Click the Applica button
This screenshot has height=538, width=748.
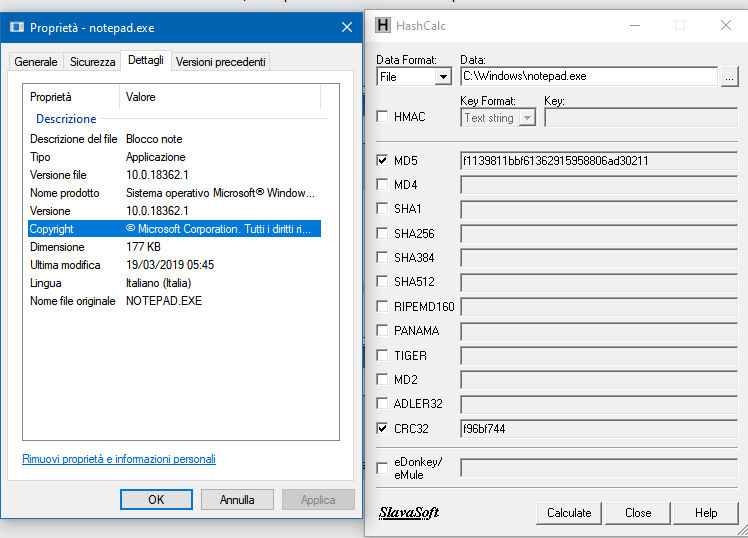pyautogui.click(x=318, y=499)
